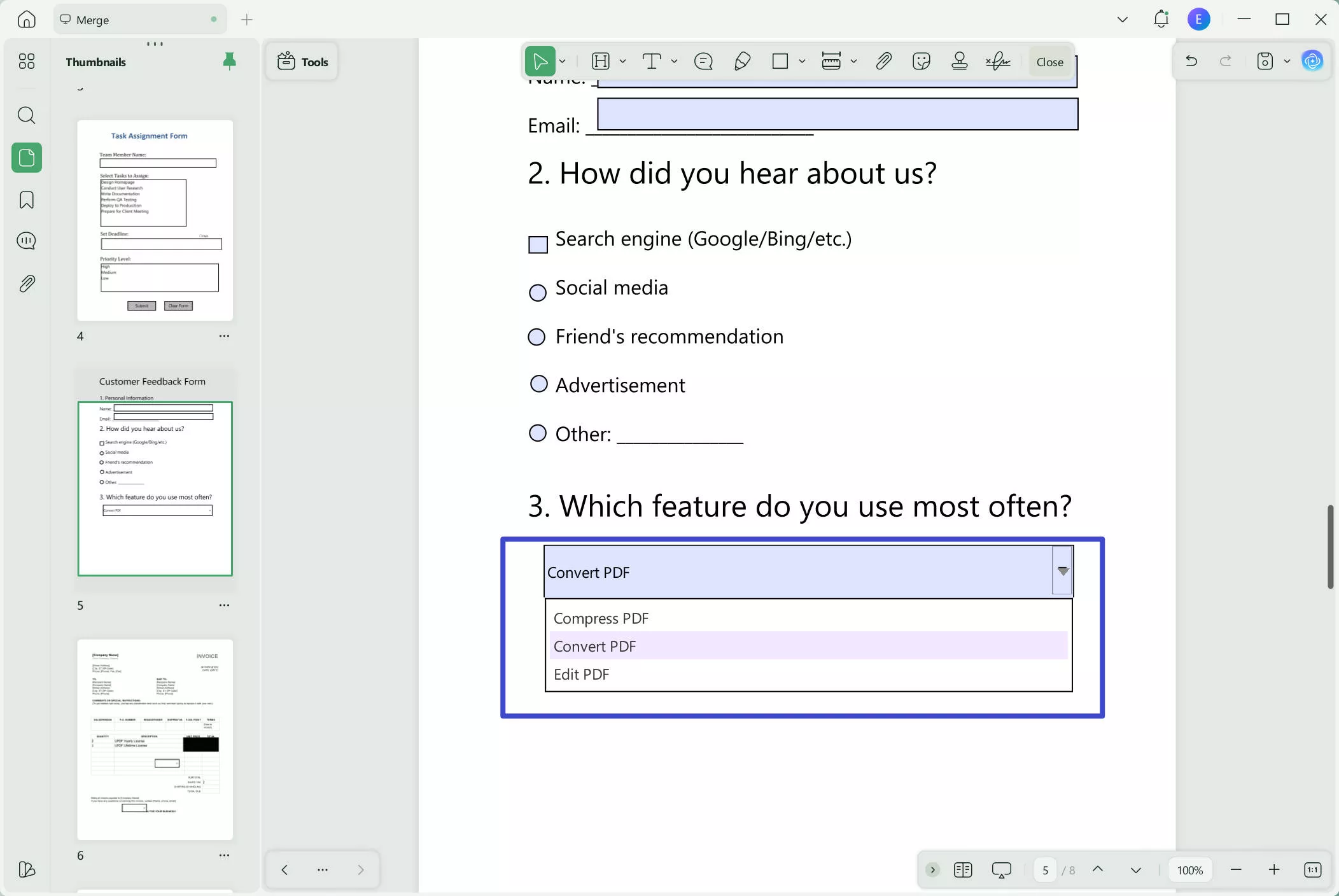Select the Advertisement radio button

538,383
